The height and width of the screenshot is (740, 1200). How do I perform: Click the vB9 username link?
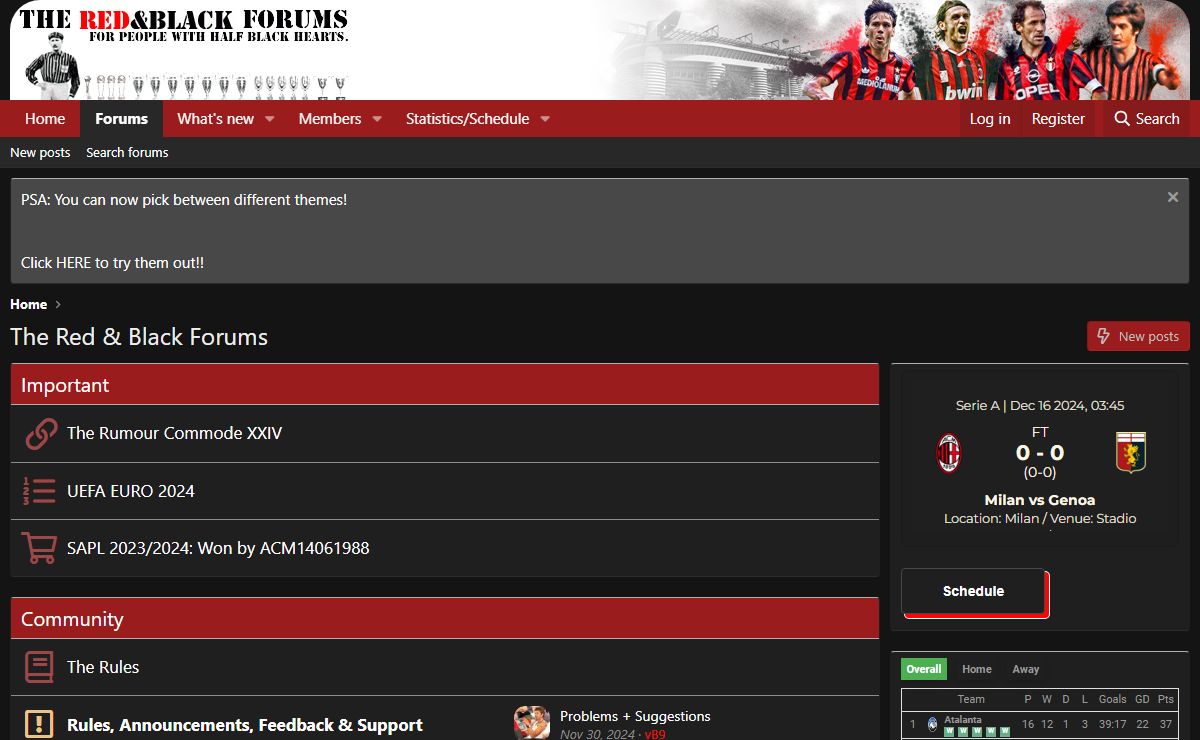(655, 734)
